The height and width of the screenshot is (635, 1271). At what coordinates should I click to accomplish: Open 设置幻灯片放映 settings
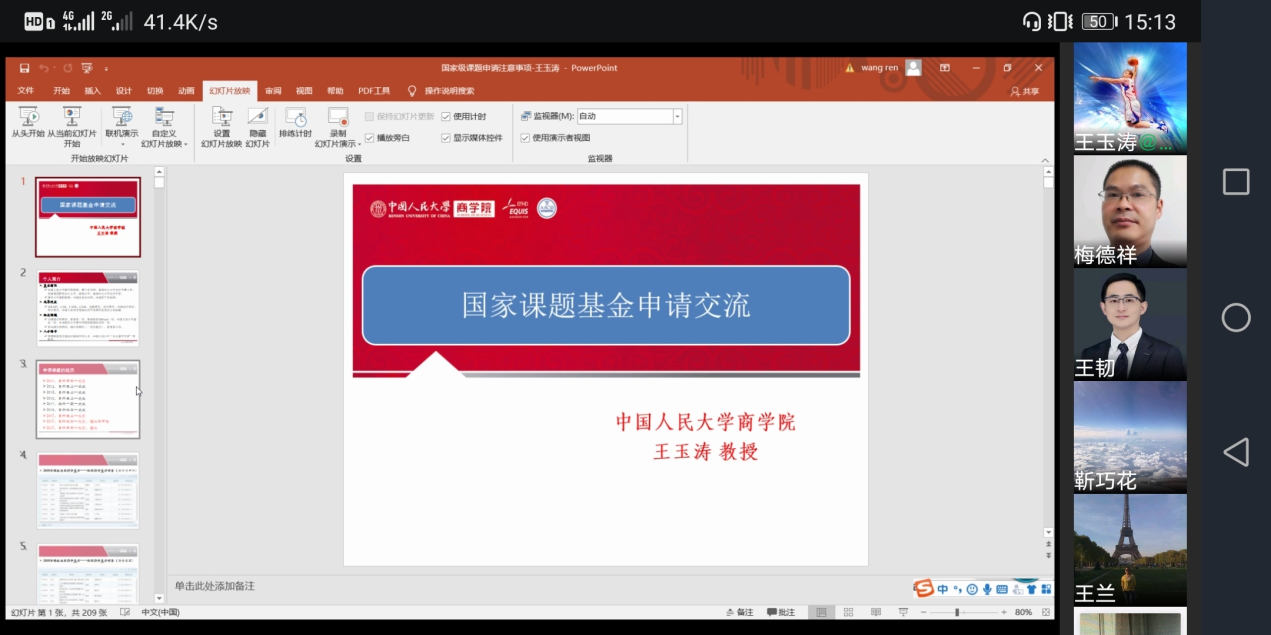point(221,117)
